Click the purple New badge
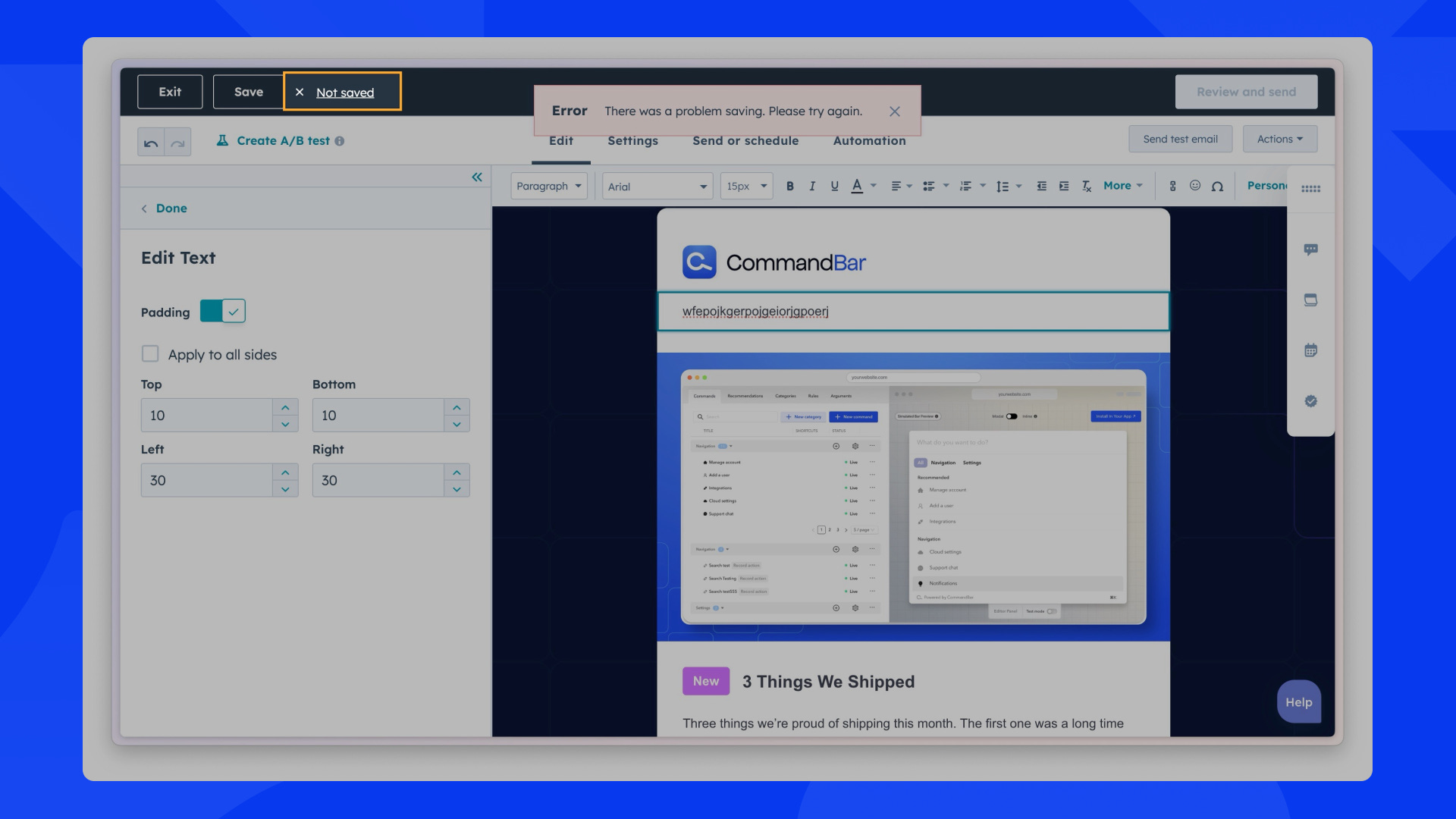 click(706, 681)
